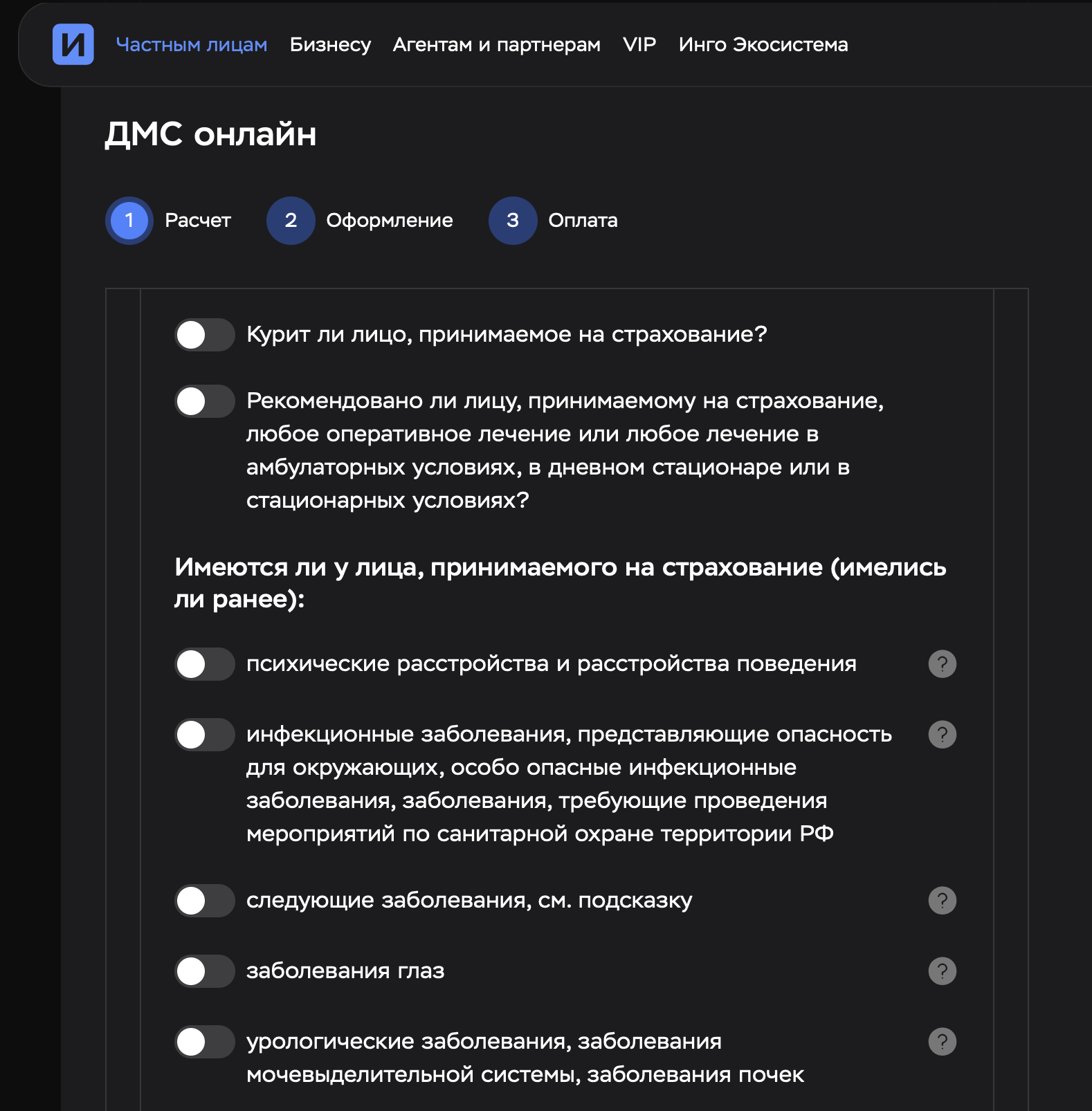Viewport: 1092px width, 1111px height.
Task: Click question mark beside заболевания глаз
Action: tap(942, 971)
